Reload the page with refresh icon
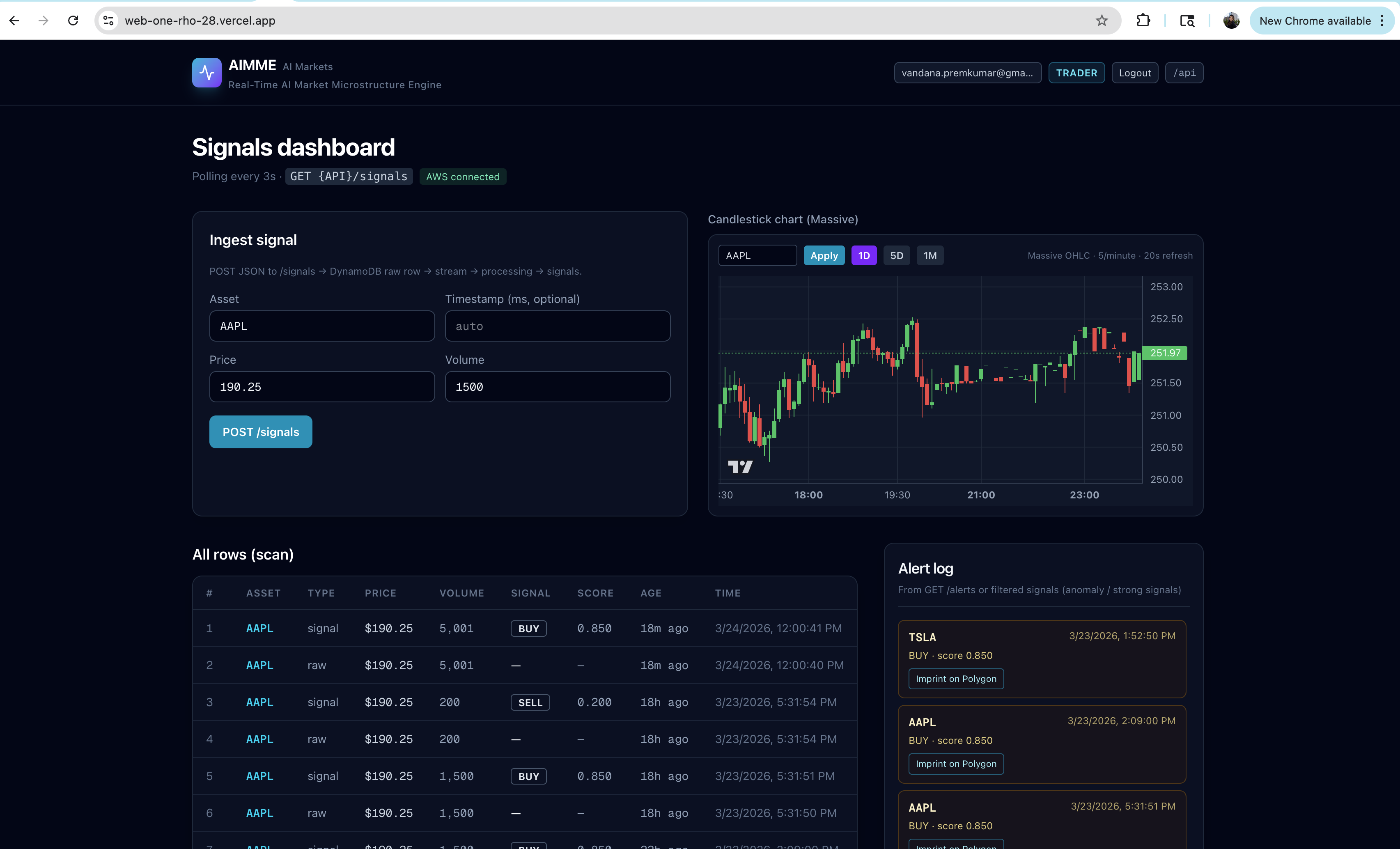1400x849 pixels. pos(73,21)
